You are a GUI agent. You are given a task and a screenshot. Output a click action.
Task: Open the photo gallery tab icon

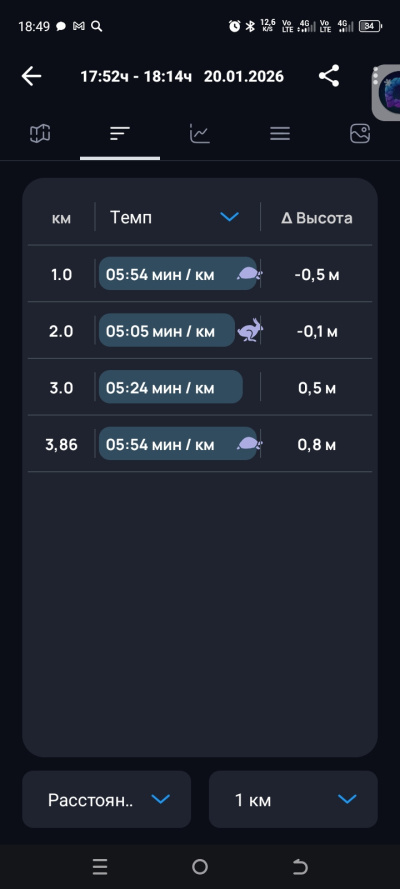coord(360,134)
